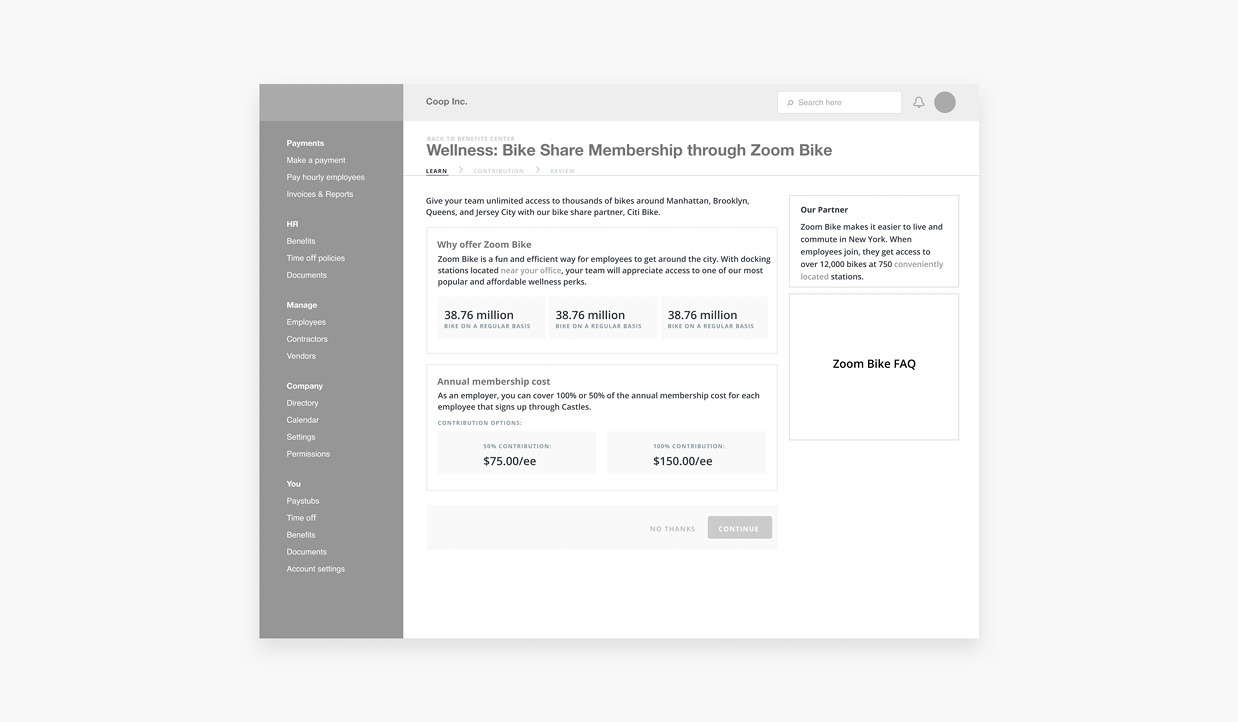
Task: Click the magnifier icon in the search box
Action: click(x=790, y=103)
